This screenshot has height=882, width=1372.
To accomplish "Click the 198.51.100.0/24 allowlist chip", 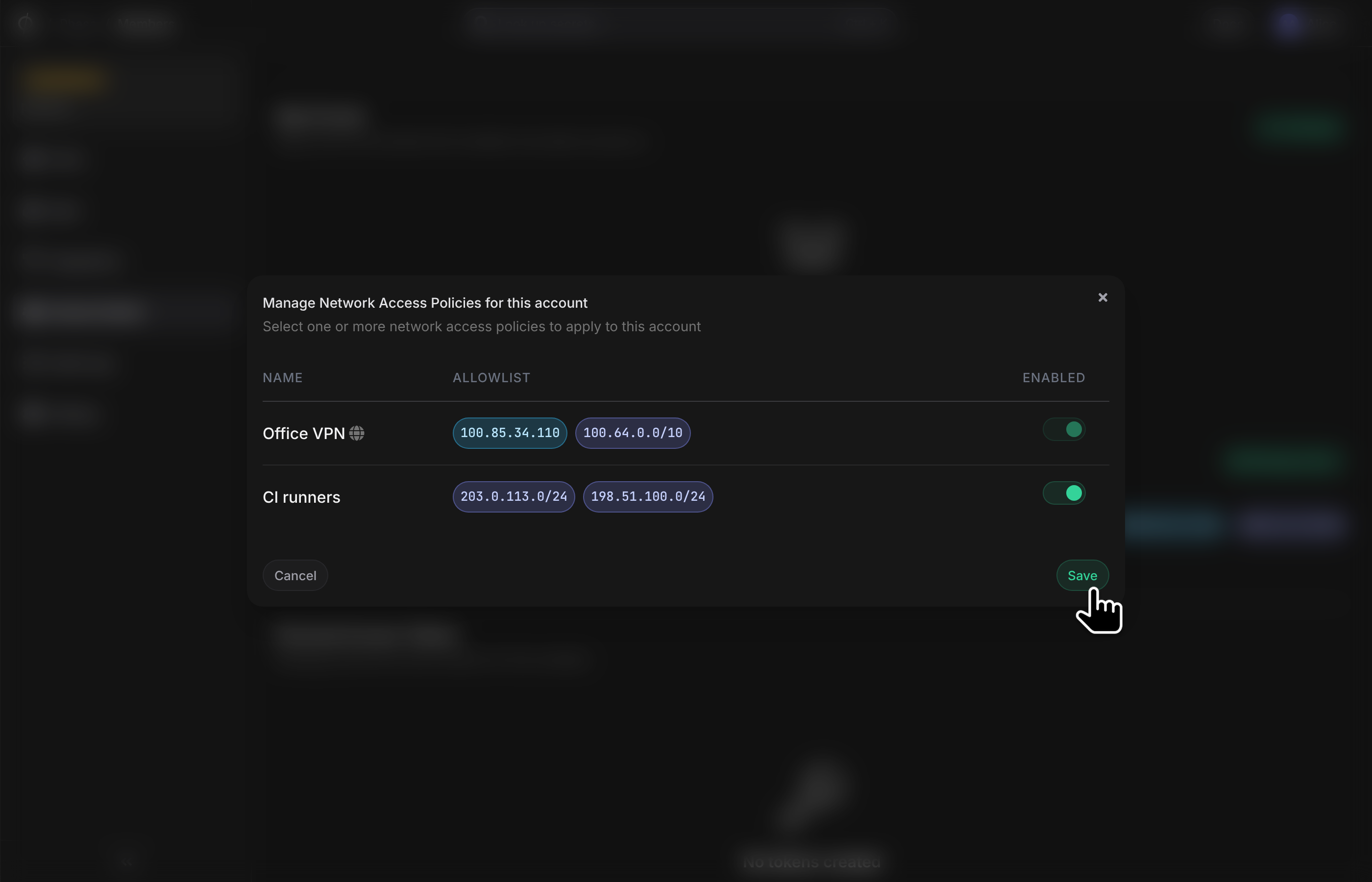I will [x=648, y=496].
